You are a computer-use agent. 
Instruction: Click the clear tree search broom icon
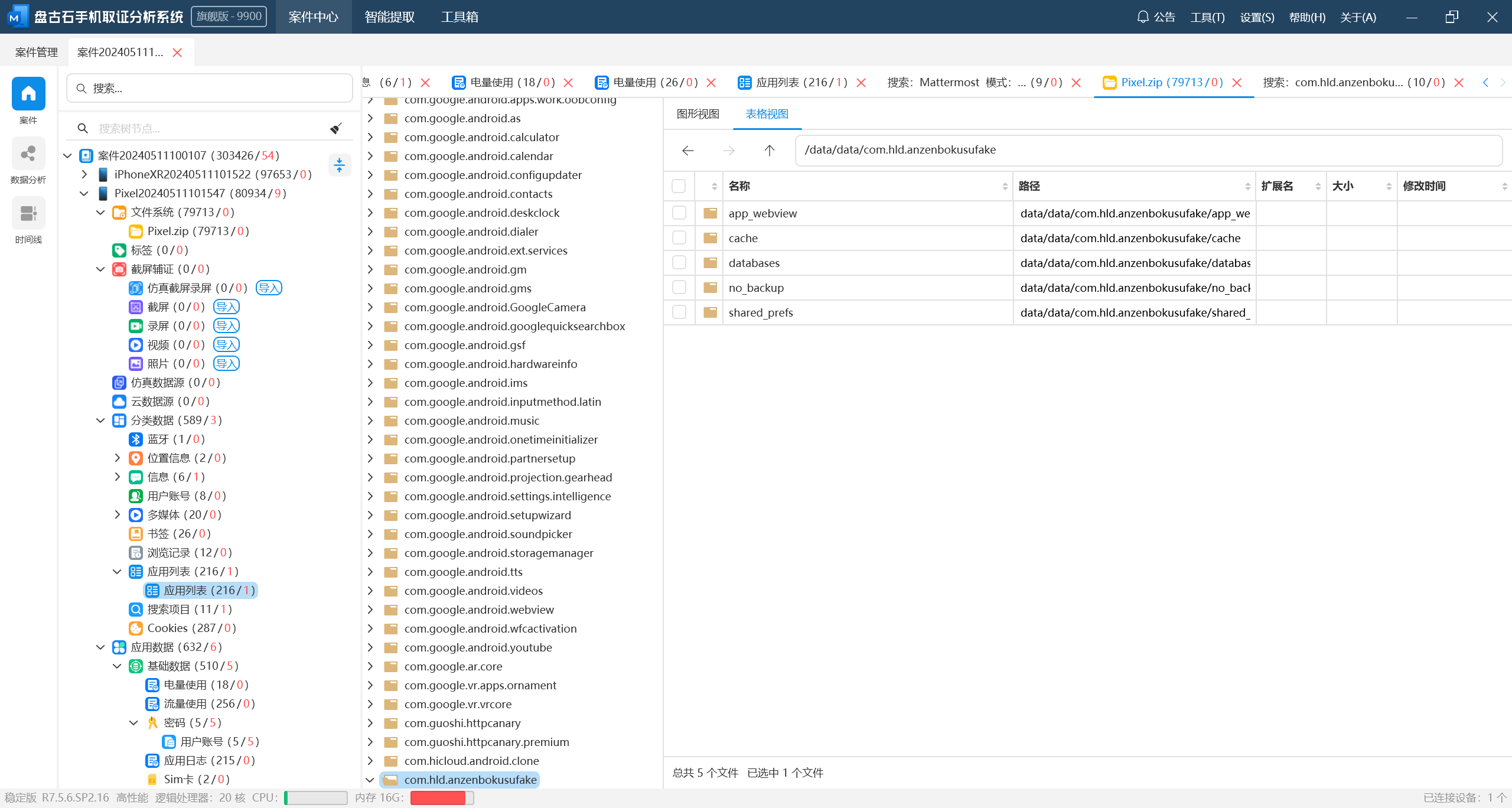click(336, 128)
